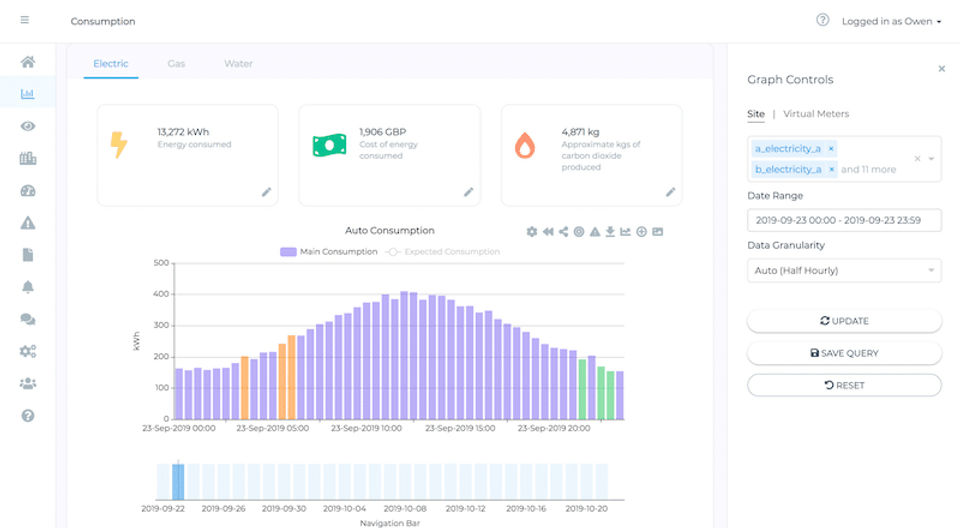Remove the b_electricity_a meter tag
The height and width of the screenshot is (528, 960).
(x=831, y=170)
